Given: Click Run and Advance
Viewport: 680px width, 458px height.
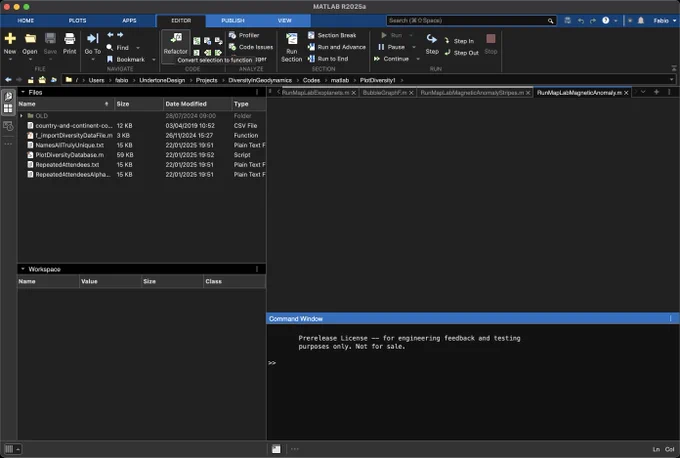Looking at the screenshot, I should [x=337, y=47].
